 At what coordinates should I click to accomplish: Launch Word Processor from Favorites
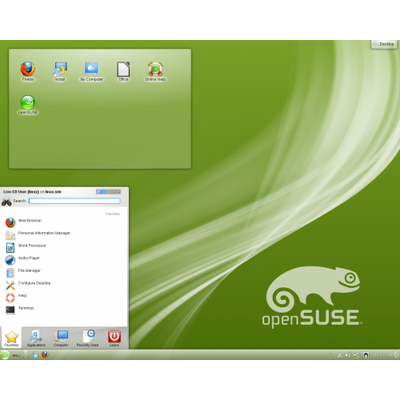pos(63,247)
